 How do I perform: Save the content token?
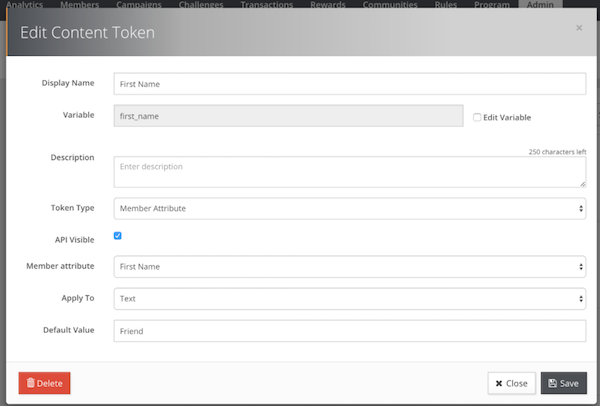tap(564, 383)
